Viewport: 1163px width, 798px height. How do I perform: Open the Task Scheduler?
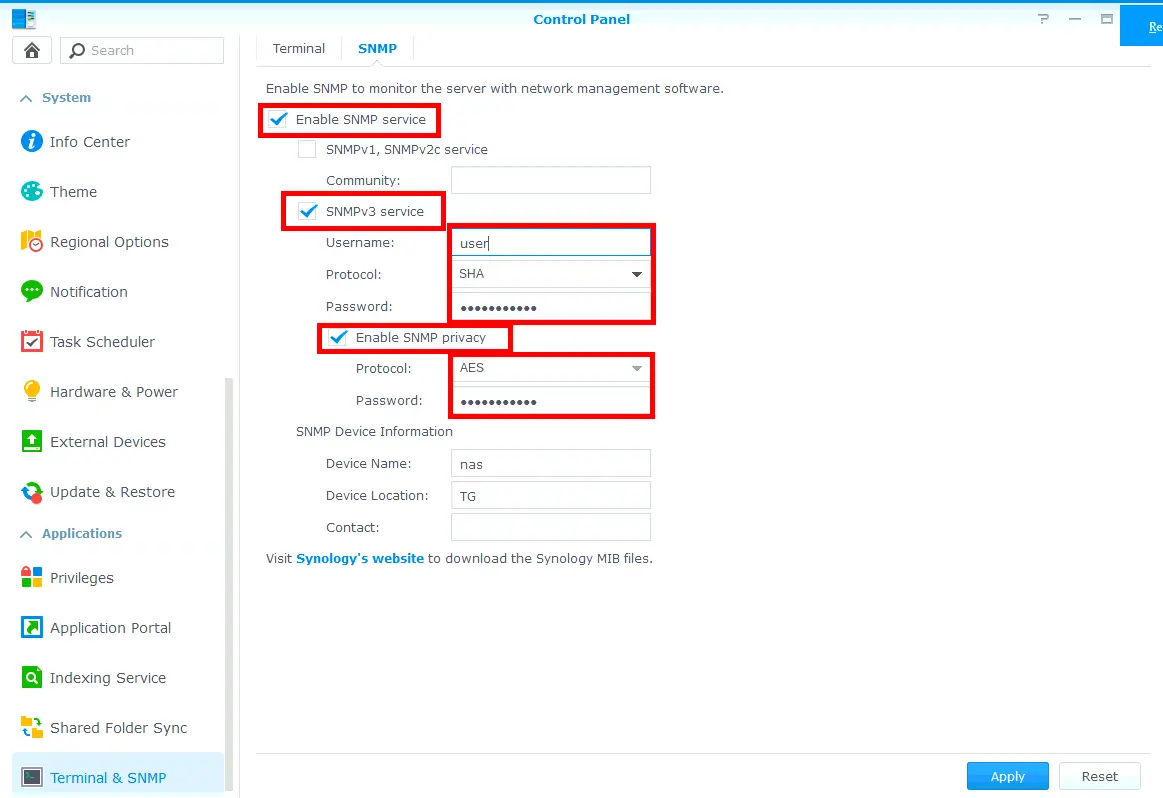coord(103,341)
